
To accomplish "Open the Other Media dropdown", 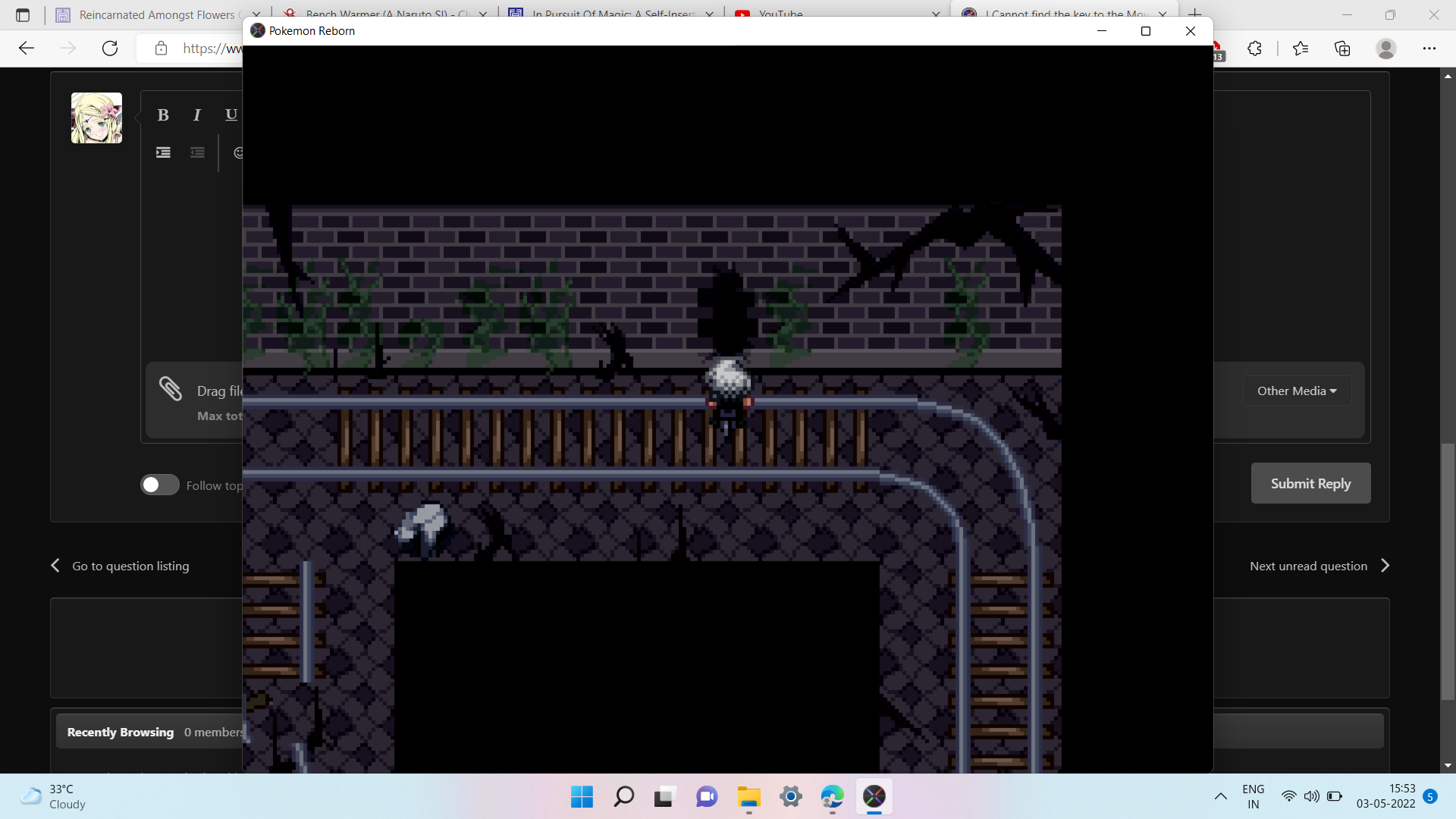I will [x=1297, y=391].
